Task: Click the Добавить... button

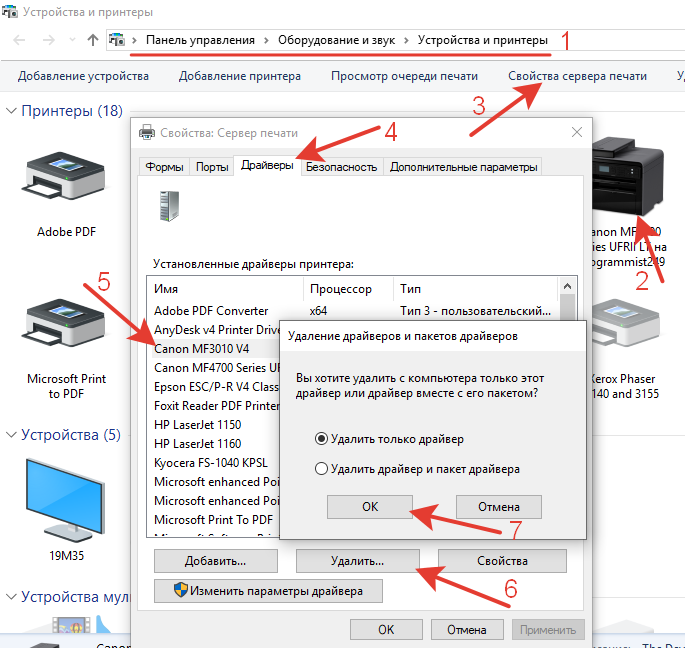Action: [215, 561]
